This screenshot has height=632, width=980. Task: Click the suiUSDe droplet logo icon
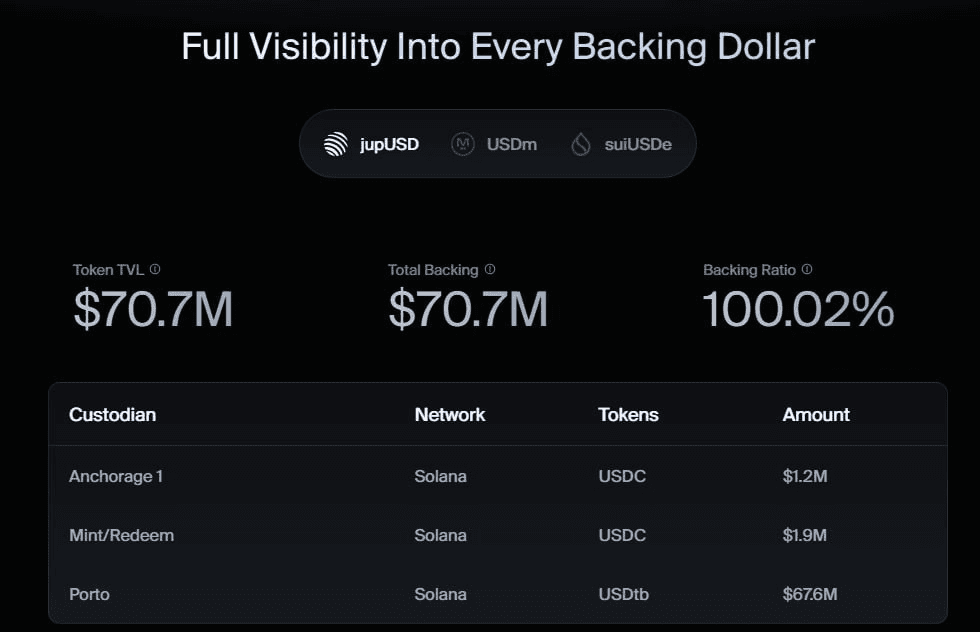(x=581, y=144)
